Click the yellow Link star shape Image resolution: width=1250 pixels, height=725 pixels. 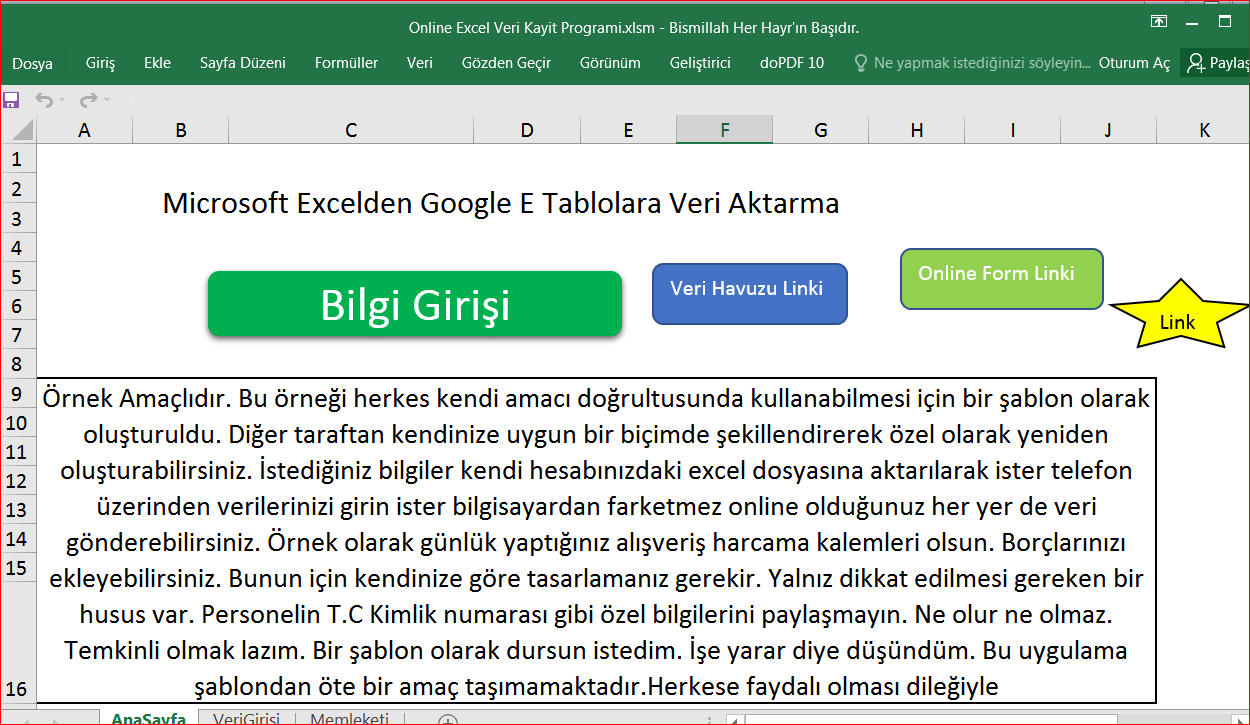pyautogui.click(x=1178, y=317)
